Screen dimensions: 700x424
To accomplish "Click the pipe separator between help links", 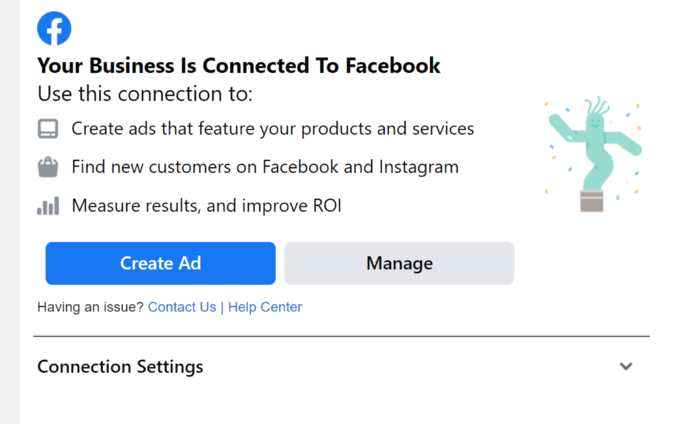I will [222, 307].
